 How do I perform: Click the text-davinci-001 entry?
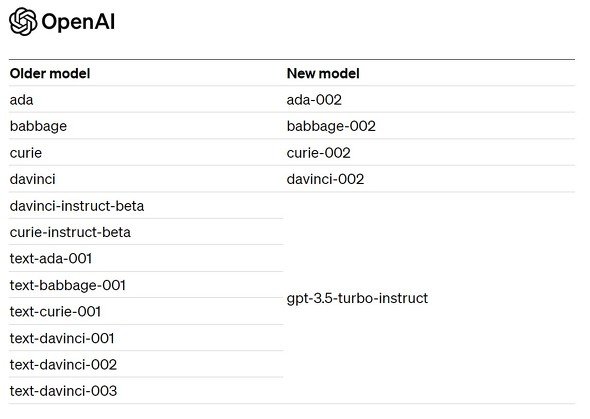(x=62, y=339)
